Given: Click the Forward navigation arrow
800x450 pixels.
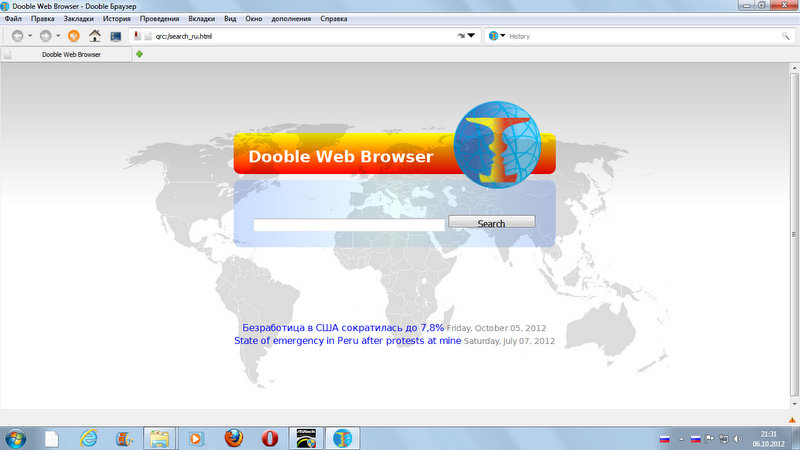Looking at the screenshot, I should pyautogui.click(x=45, y=36).
